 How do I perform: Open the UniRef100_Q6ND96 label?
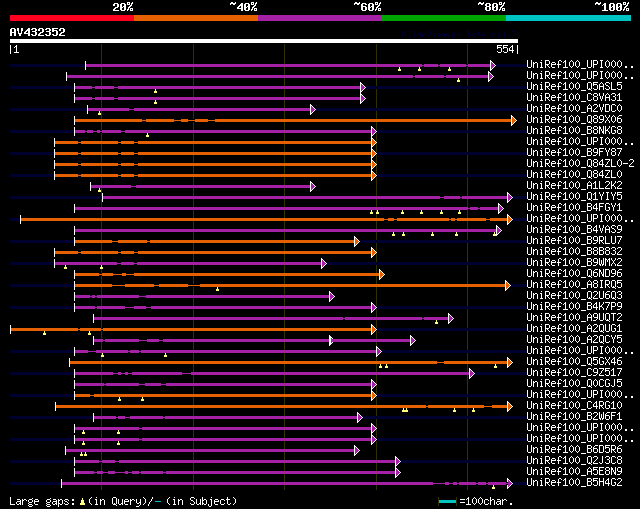[x=574, y=274]
